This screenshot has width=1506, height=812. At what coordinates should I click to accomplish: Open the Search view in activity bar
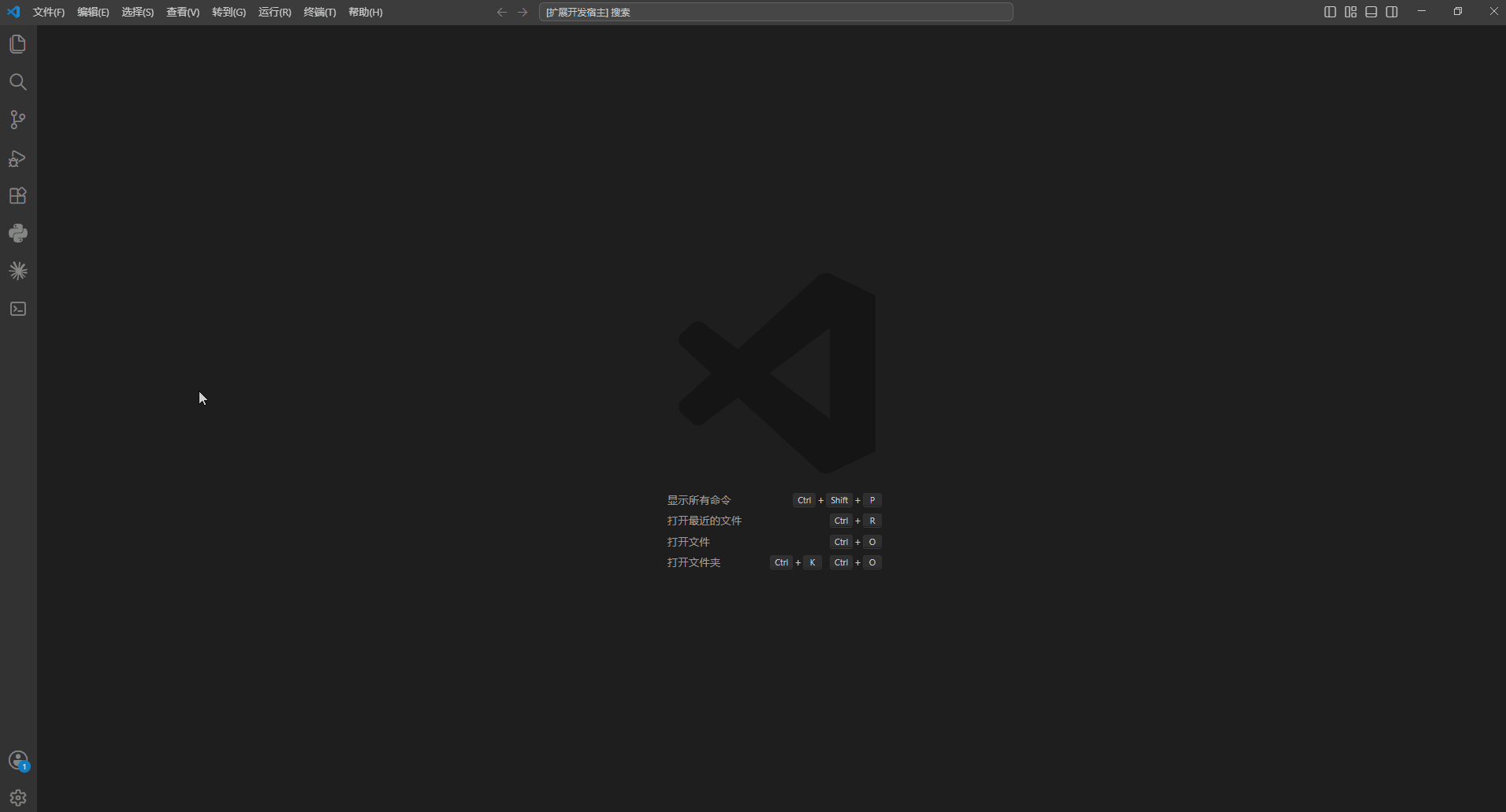(x=18, y=82)
